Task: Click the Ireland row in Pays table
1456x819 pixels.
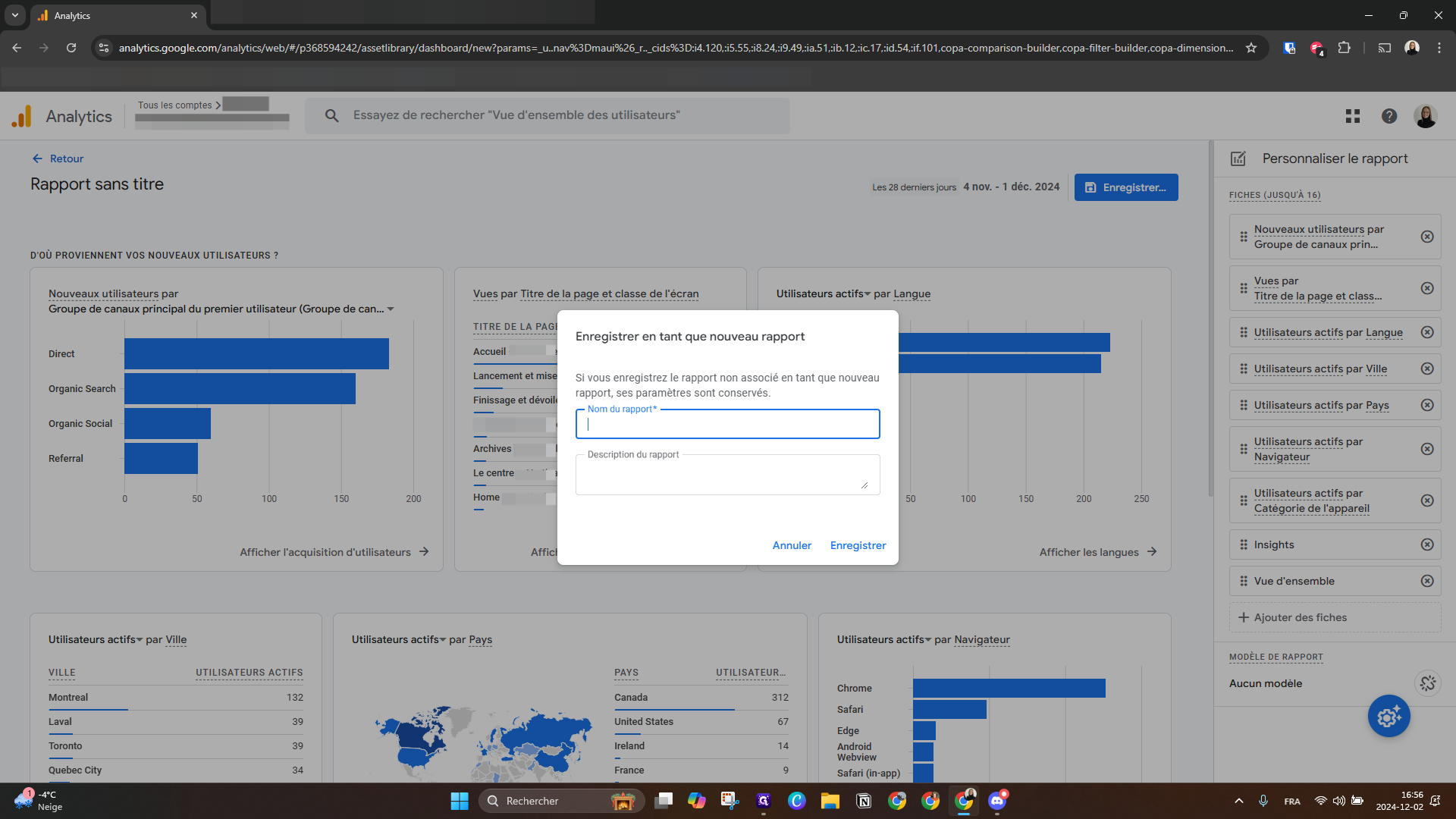Action: 701,746
